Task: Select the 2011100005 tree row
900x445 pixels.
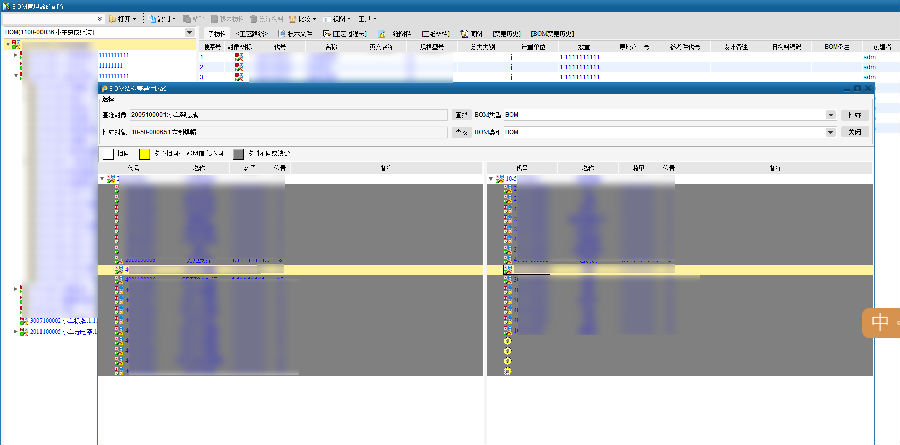Action: pyautogui.click(x=59, y=331)
